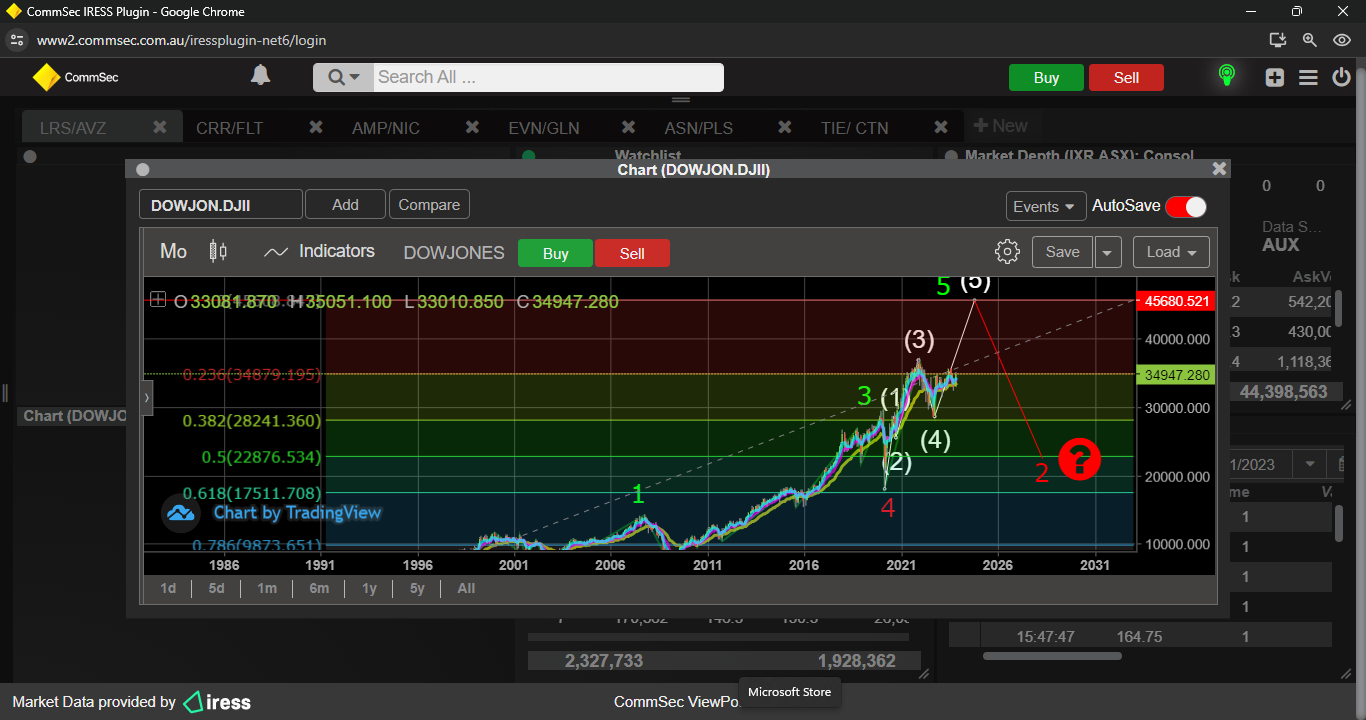Expand the chart left drawing panel arrow
Viewport: 1366px width, 720px height.
[147, 397]
